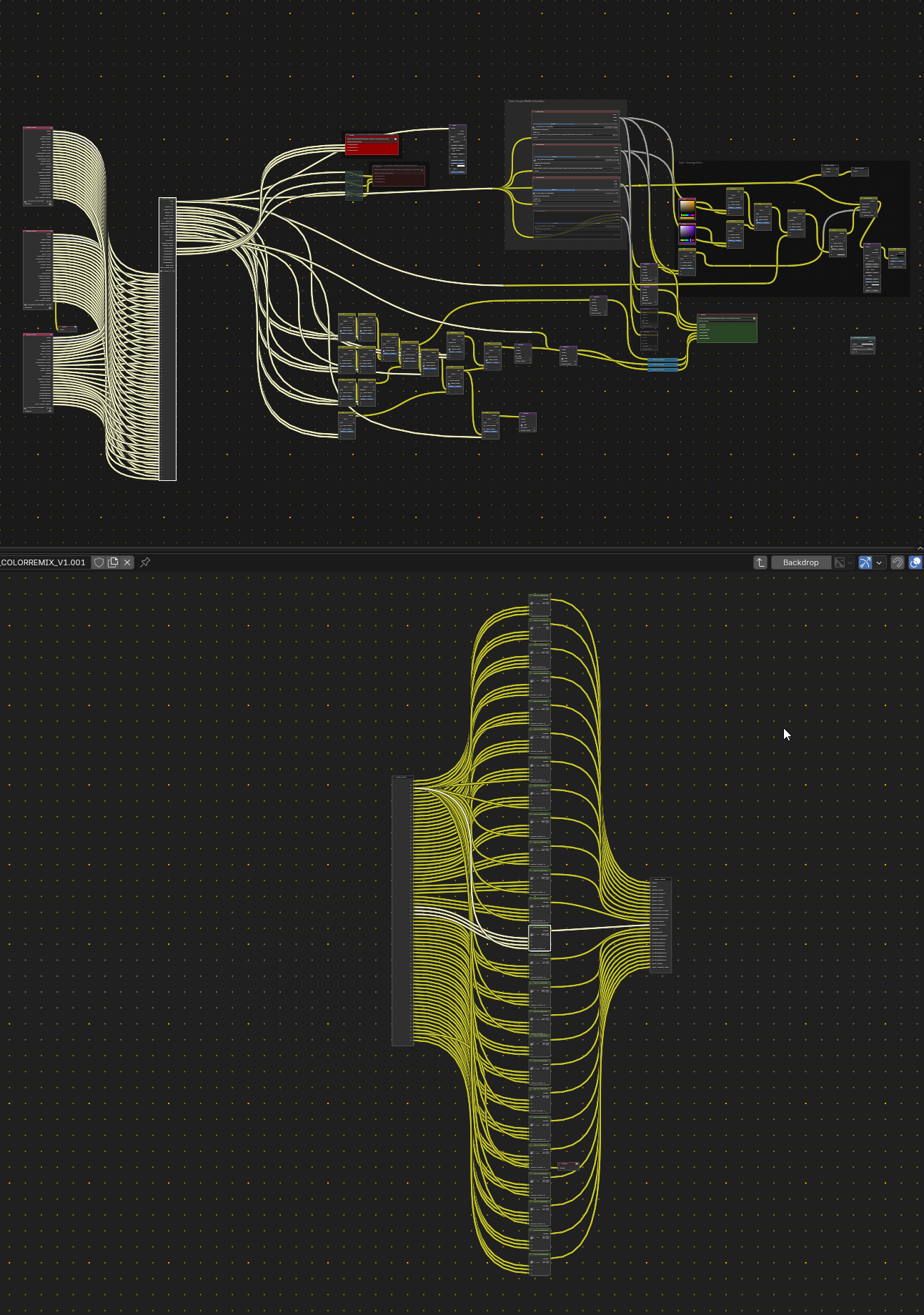This screenshot has height=1315, width=924.
Task: Pin the current node tree
Action: coord(145,562)
